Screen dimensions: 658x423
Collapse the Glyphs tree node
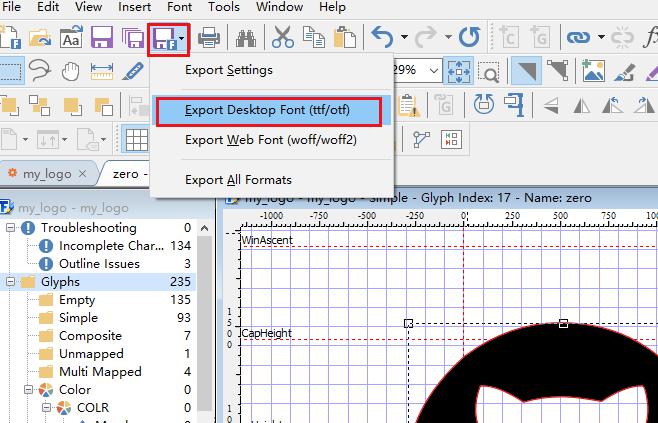click(x=10, y=282)
